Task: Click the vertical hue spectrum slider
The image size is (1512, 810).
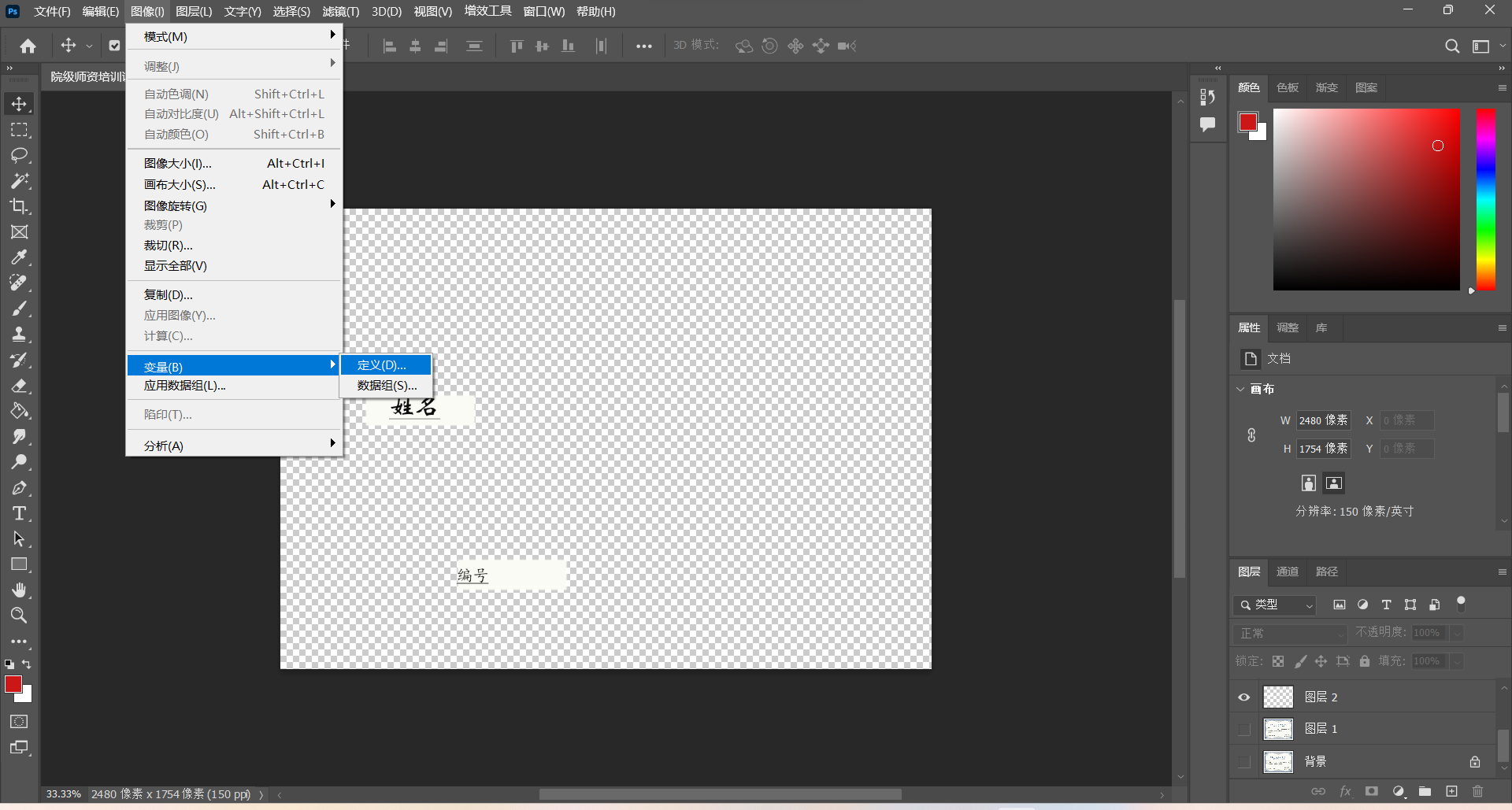Action: point(1485,198)
